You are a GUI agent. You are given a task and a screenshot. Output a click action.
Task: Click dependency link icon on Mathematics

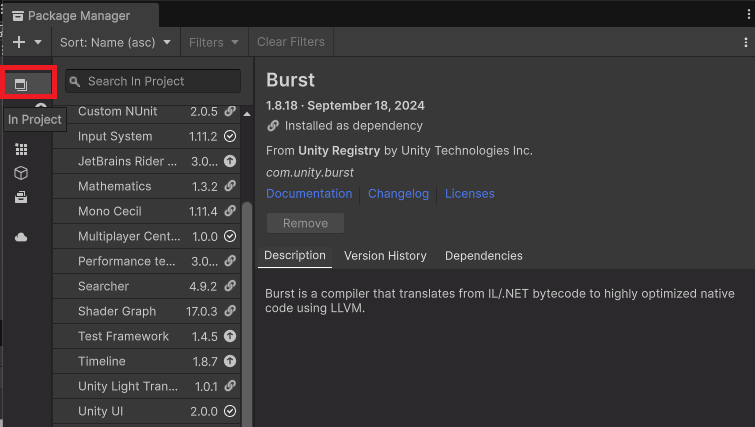[230, 185]
